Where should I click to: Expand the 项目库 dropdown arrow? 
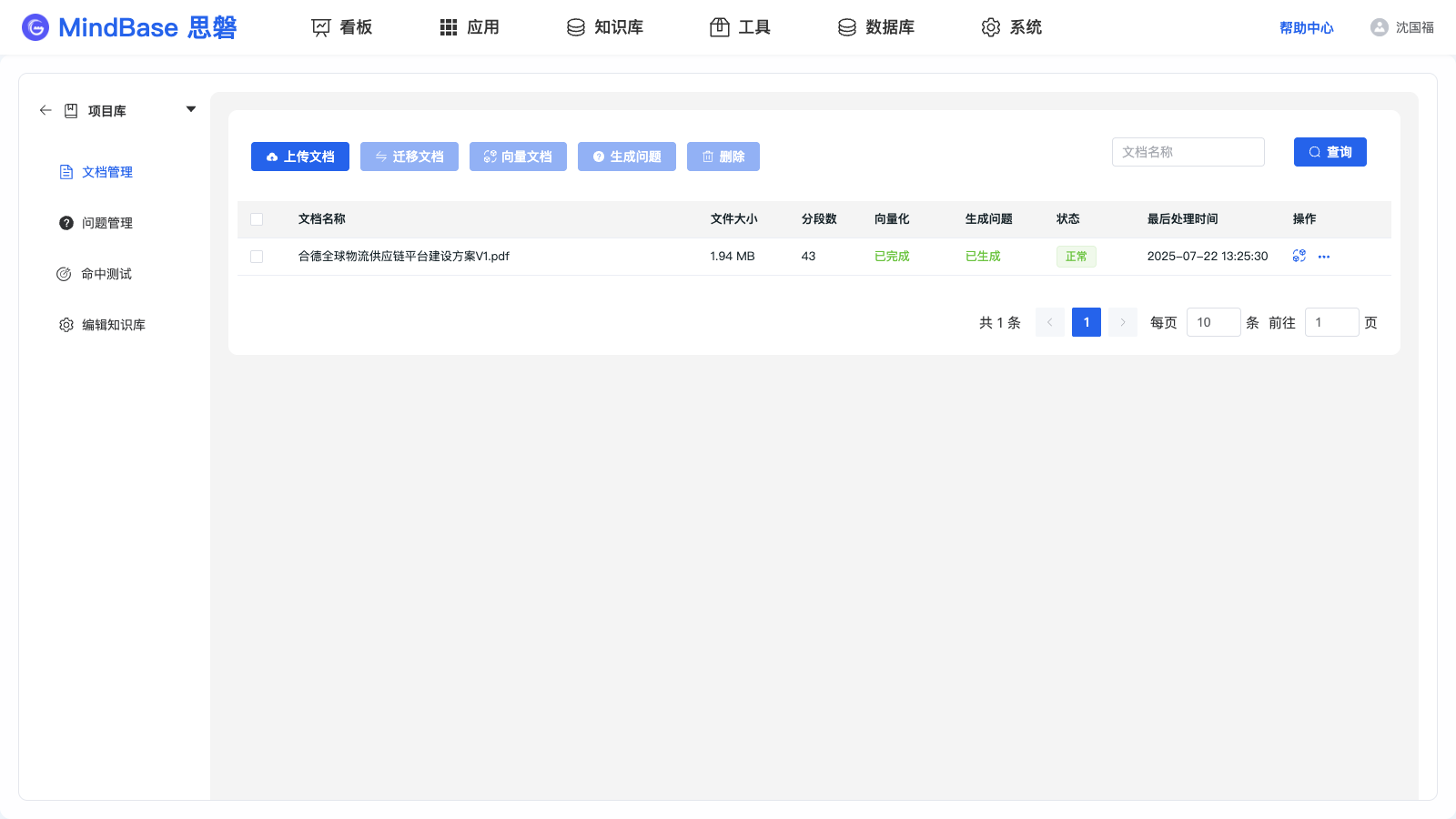[x=191, y=109]
